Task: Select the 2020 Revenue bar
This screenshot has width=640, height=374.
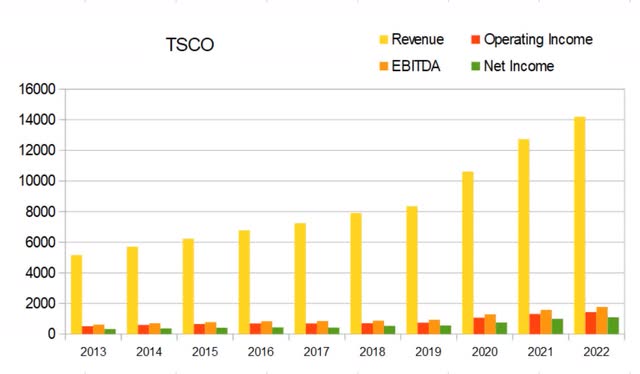Action: 468,253
